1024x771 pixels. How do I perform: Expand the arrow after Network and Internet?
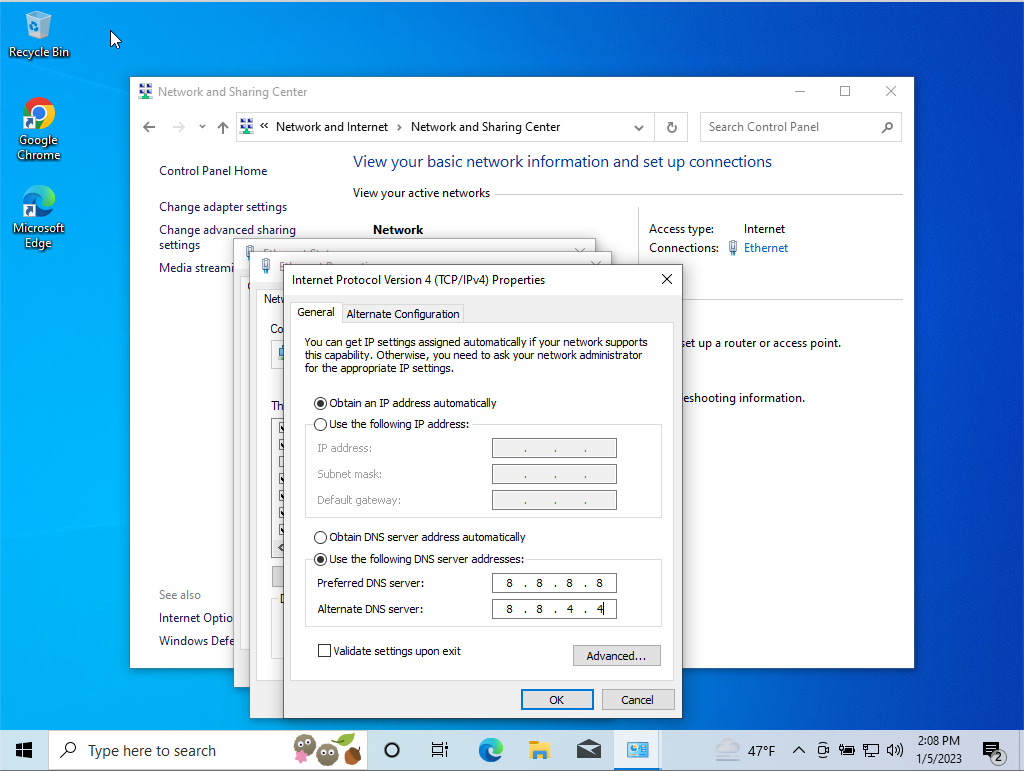click(x=399, y=127)
